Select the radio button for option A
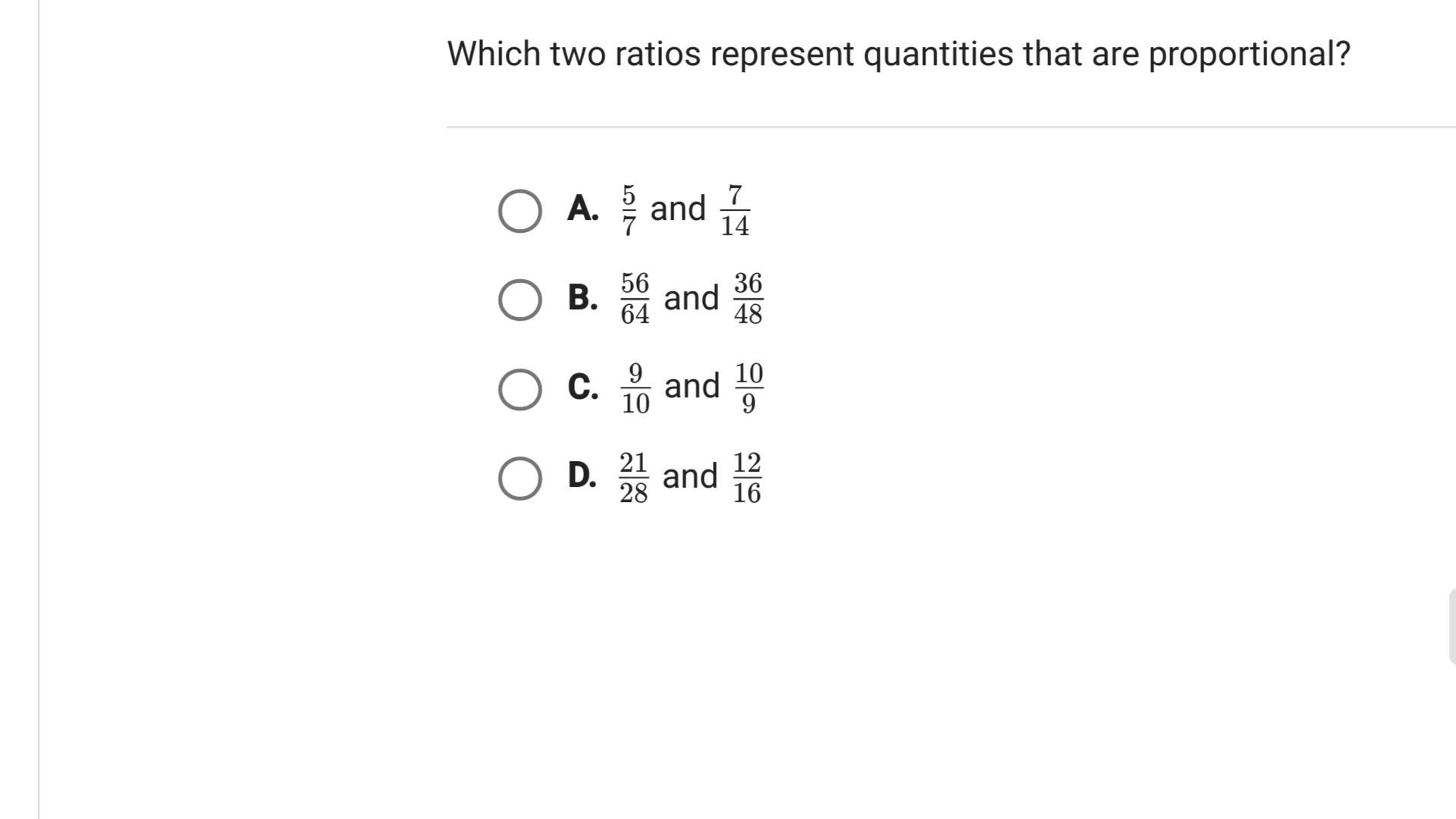This screenshot has height=819, width=1456. (x=520, y=211)
